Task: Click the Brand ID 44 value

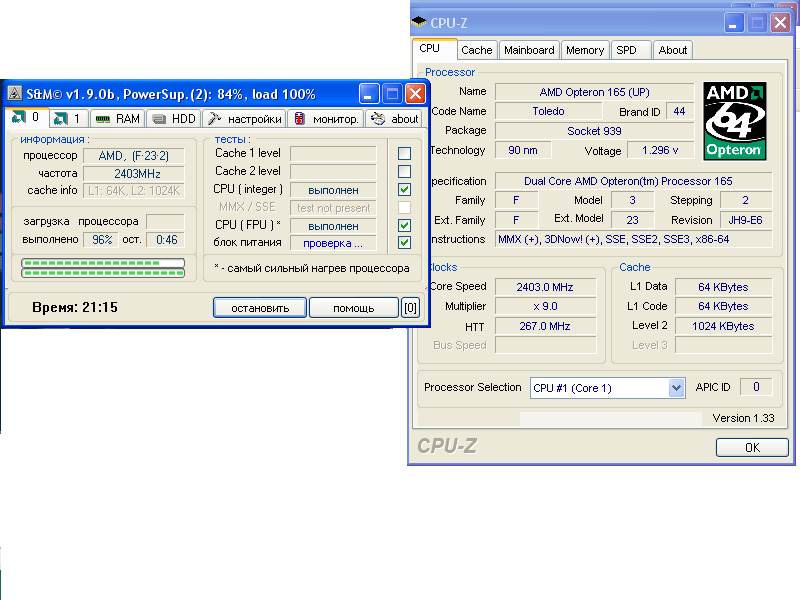Action: tap(680, 111)
